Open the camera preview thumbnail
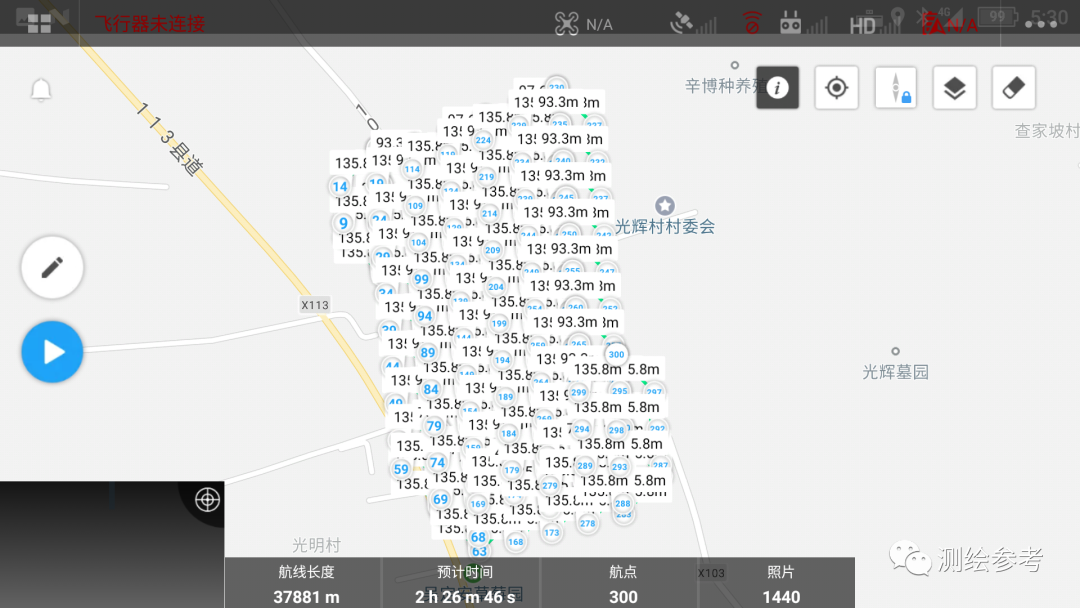Screen dimensions: 1080x608 tap(112, 545)
